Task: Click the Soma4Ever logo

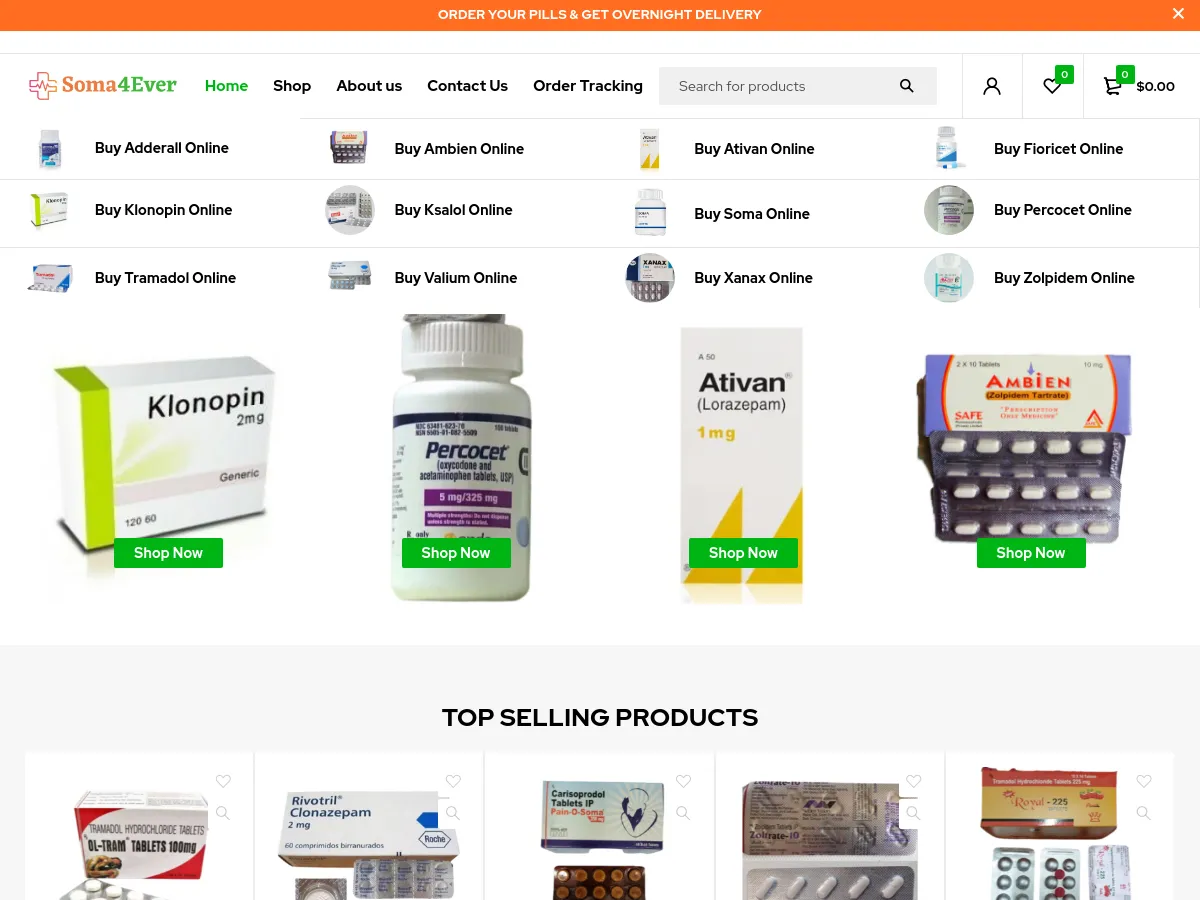Action: pyautogui.click(x=102, y=85)
